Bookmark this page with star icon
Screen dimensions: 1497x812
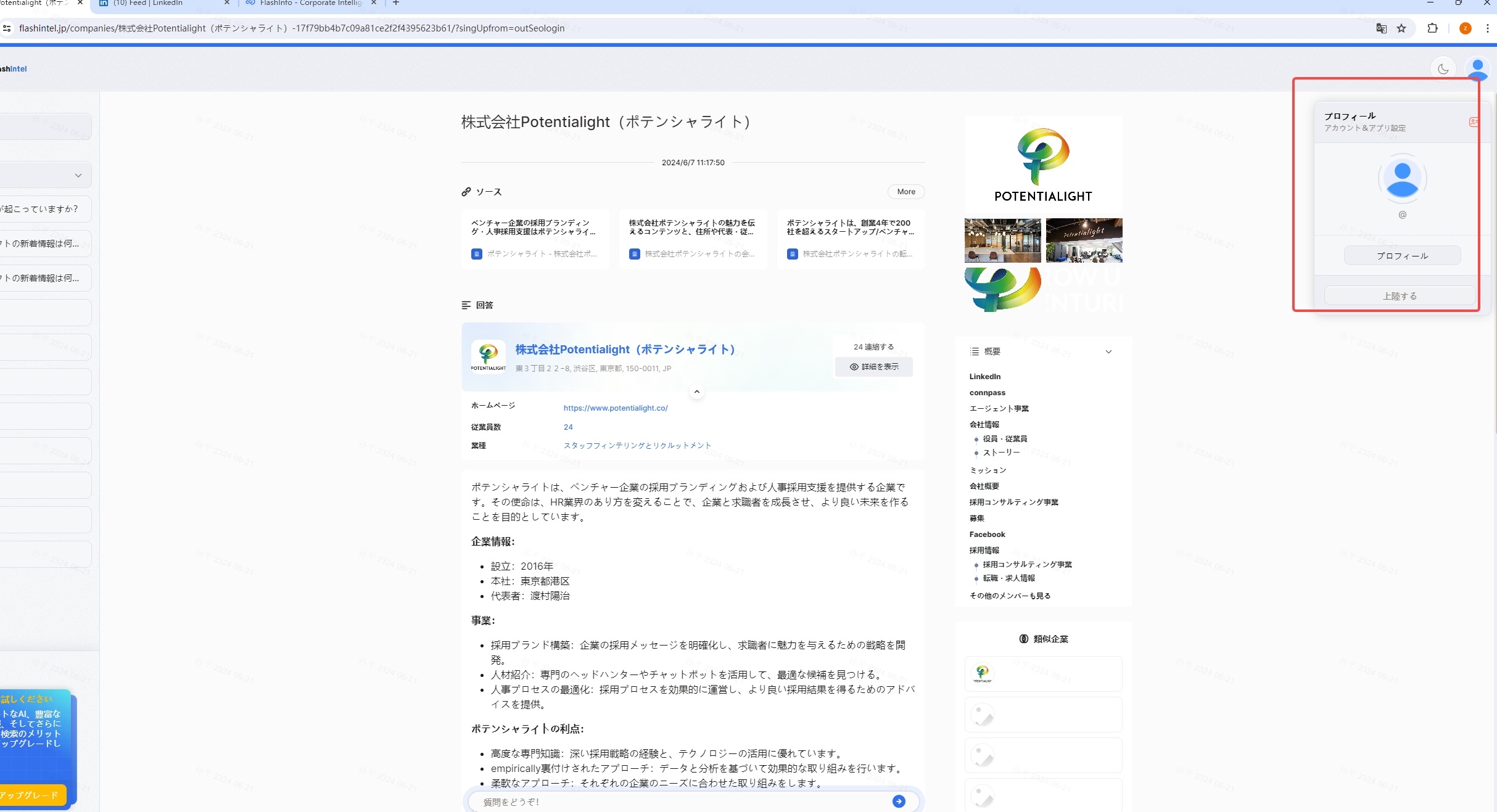tap(1401, 28)
